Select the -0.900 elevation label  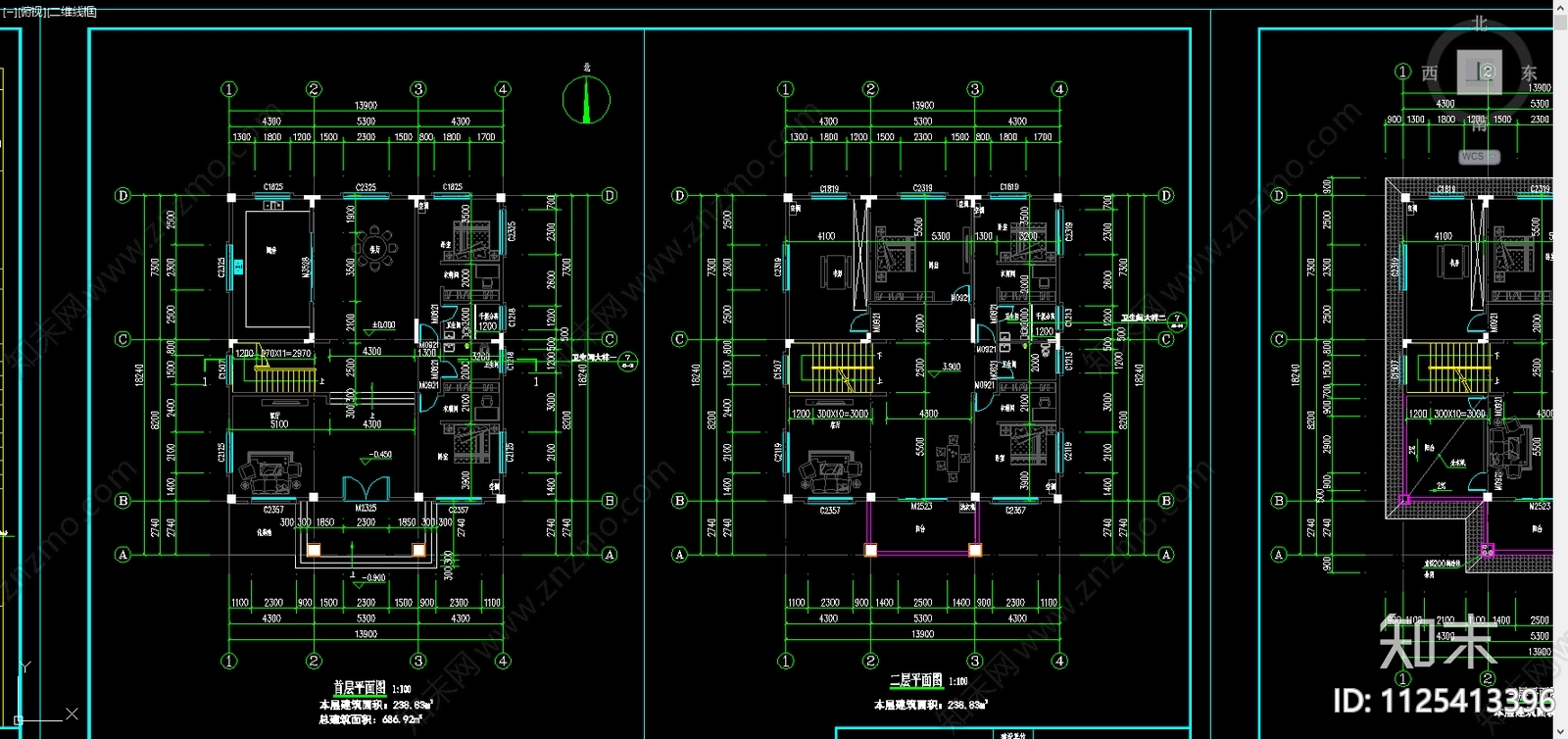(x=372, y=577)
